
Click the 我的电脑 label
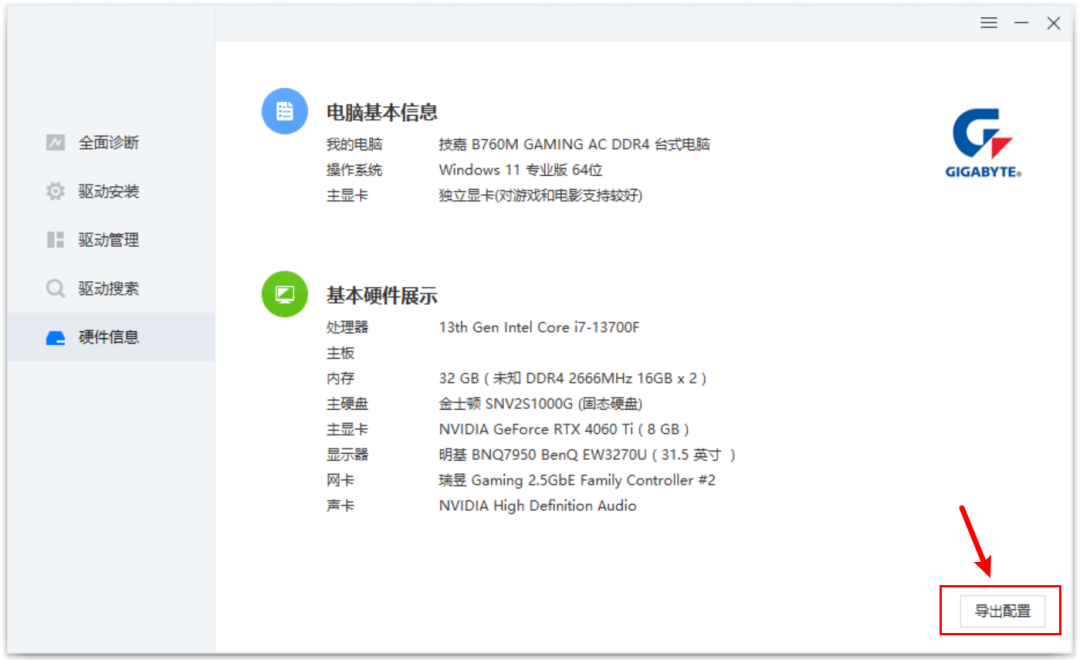pos(354,144)
